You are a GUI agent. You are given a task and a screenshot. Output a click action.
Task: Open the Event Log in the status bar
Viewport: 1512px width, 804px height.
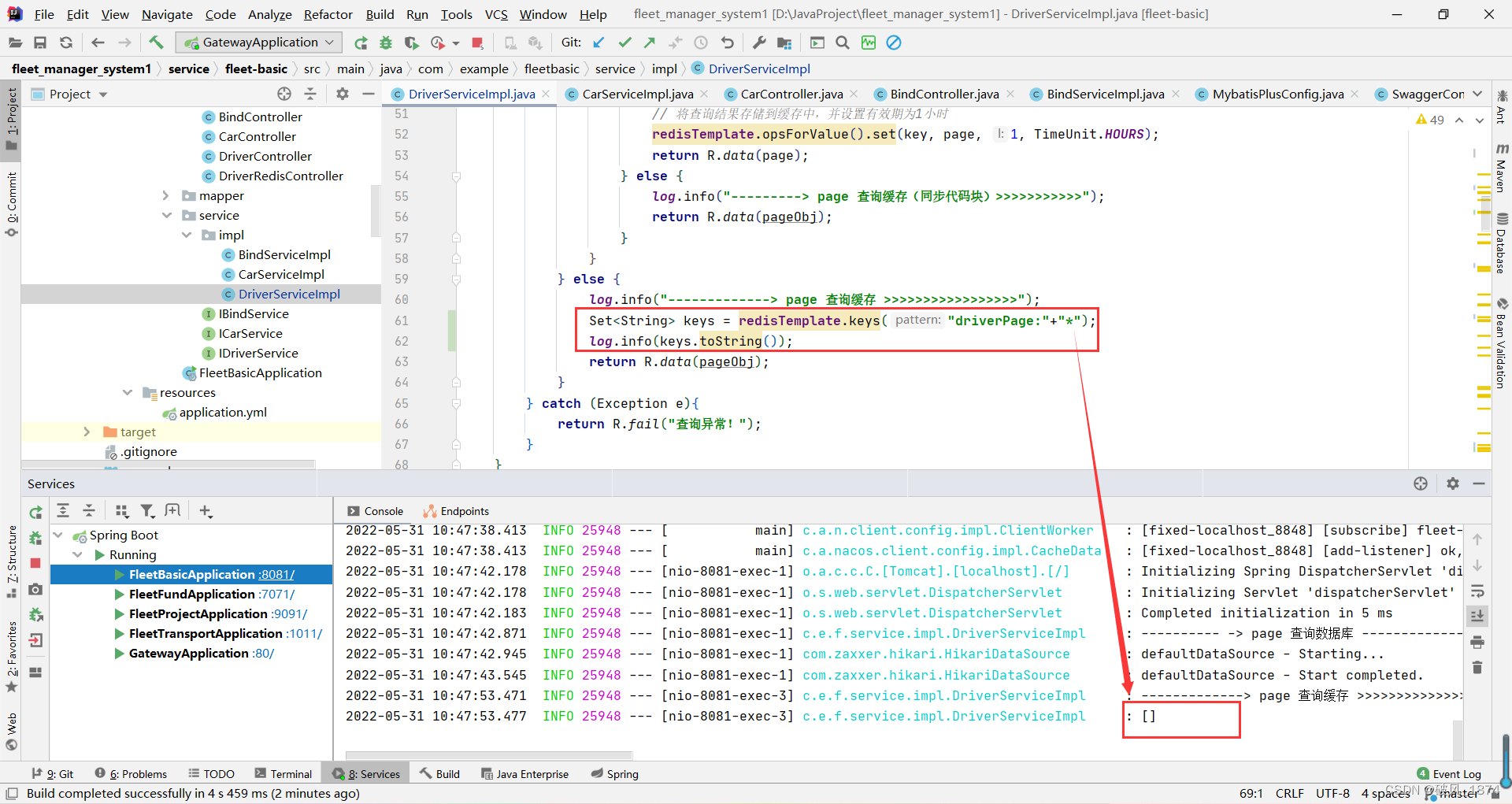point(1455,774)
